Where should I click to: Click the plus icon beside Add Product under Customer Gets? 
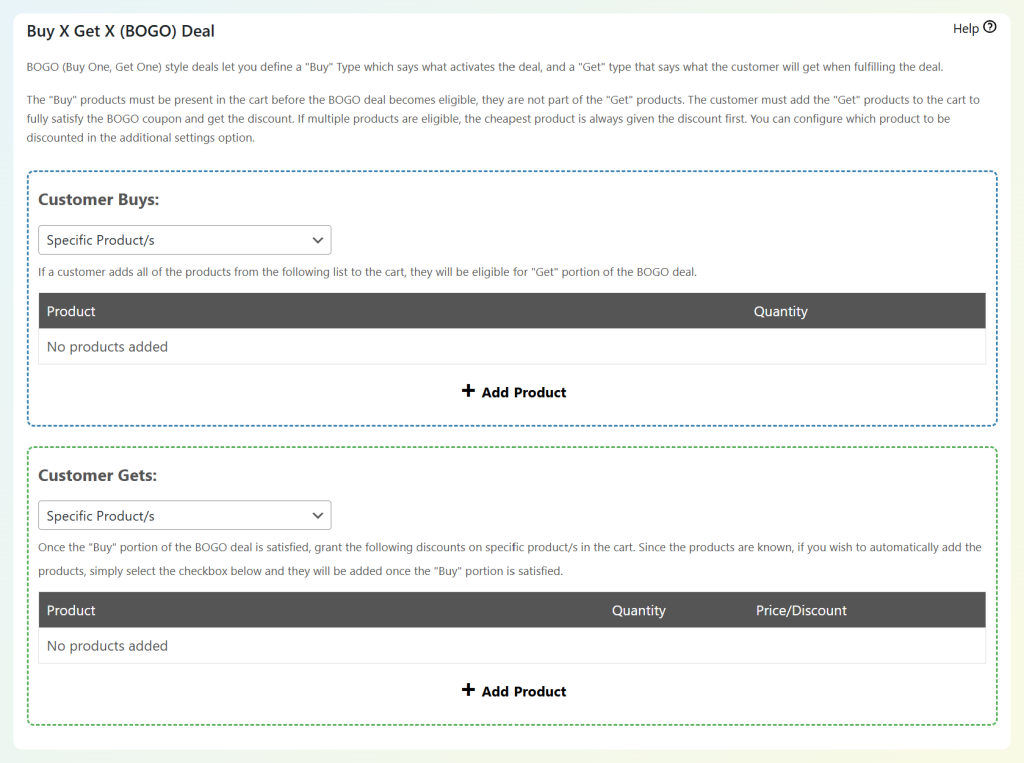tap(469, 690)
